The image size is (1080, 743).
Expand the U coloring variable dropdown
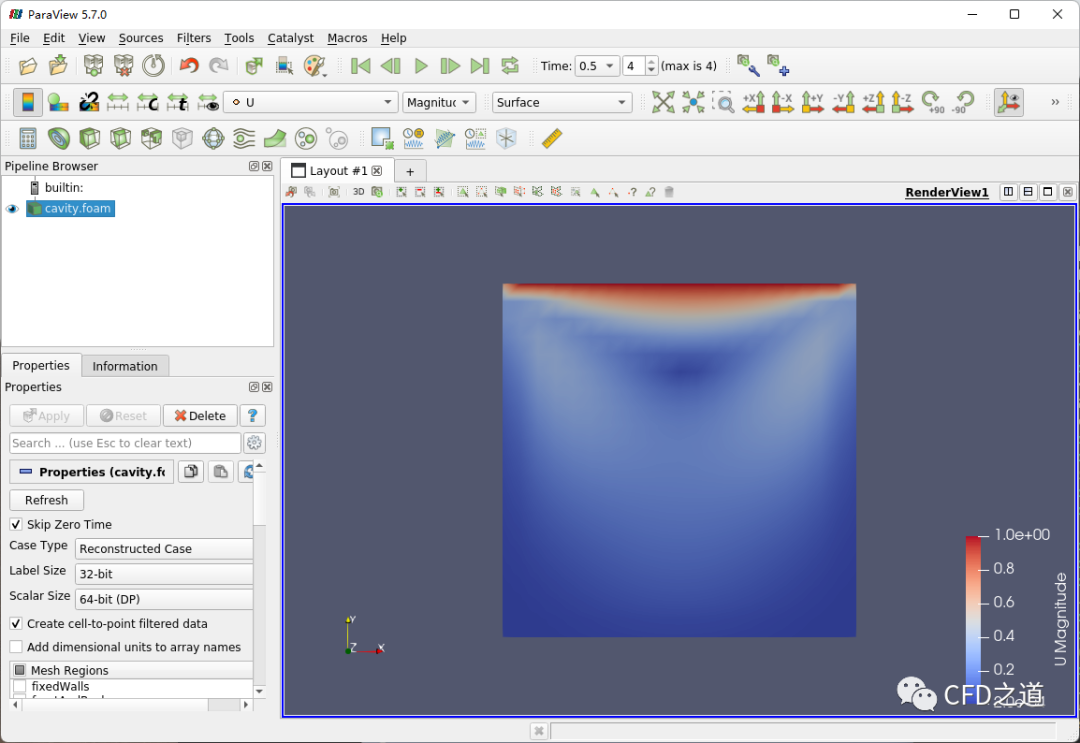(311, 102)
